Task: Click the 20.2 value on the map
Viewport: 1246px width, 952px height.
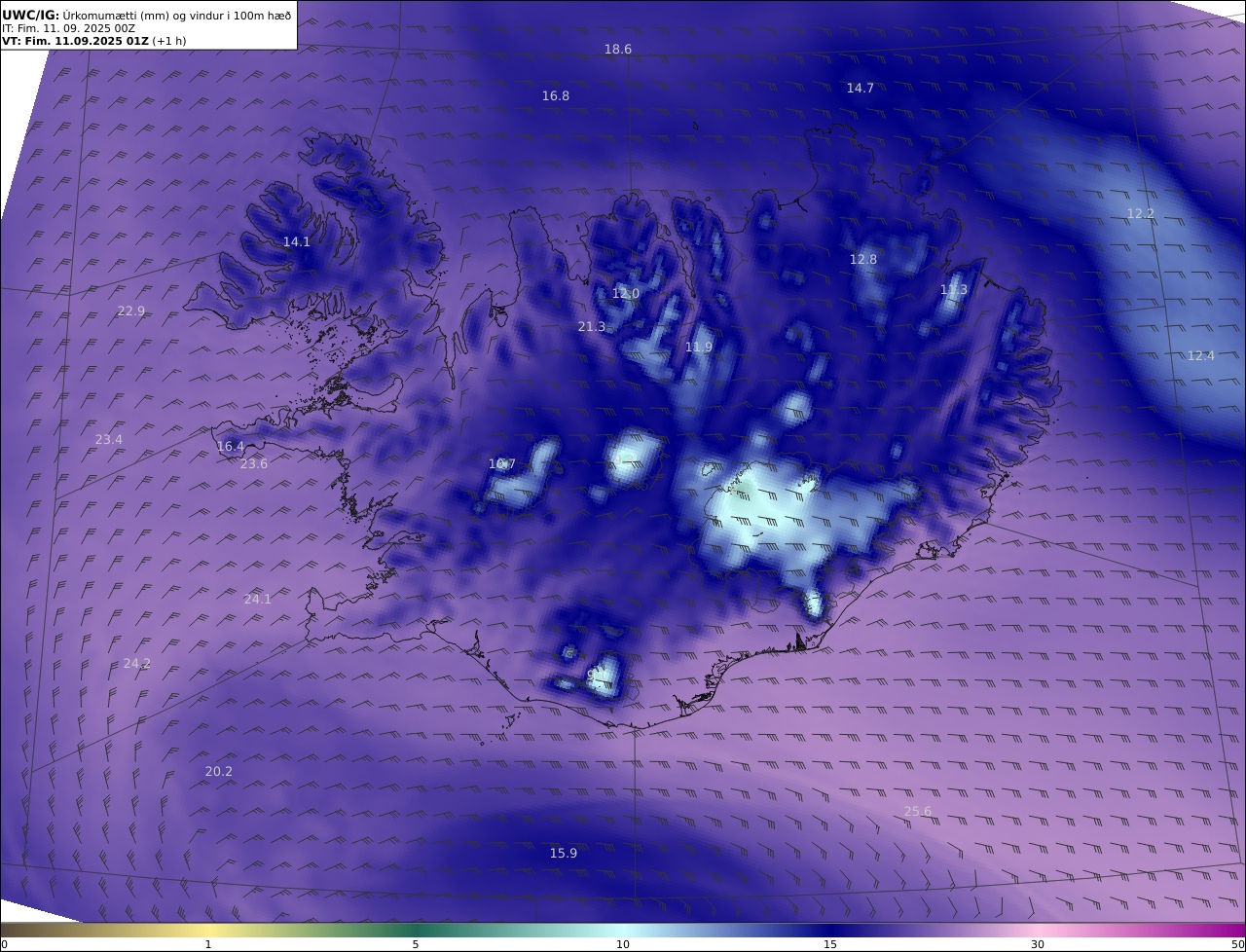Action: pos(218,771)
